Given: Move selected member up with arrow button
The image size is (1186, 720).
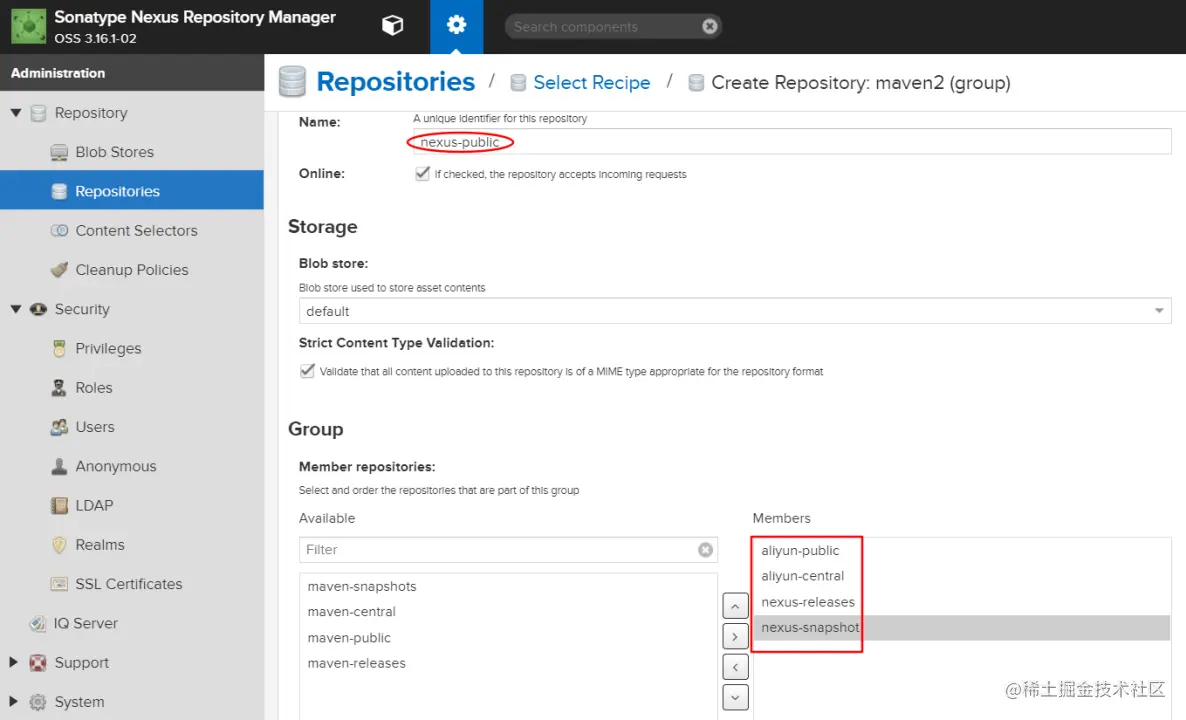Looking at the screenshot, I should tap(735, 606).
